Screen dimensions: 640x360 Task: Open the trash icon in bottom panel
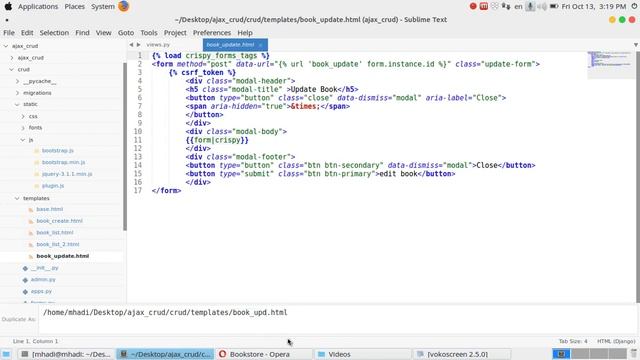[633, 354]
